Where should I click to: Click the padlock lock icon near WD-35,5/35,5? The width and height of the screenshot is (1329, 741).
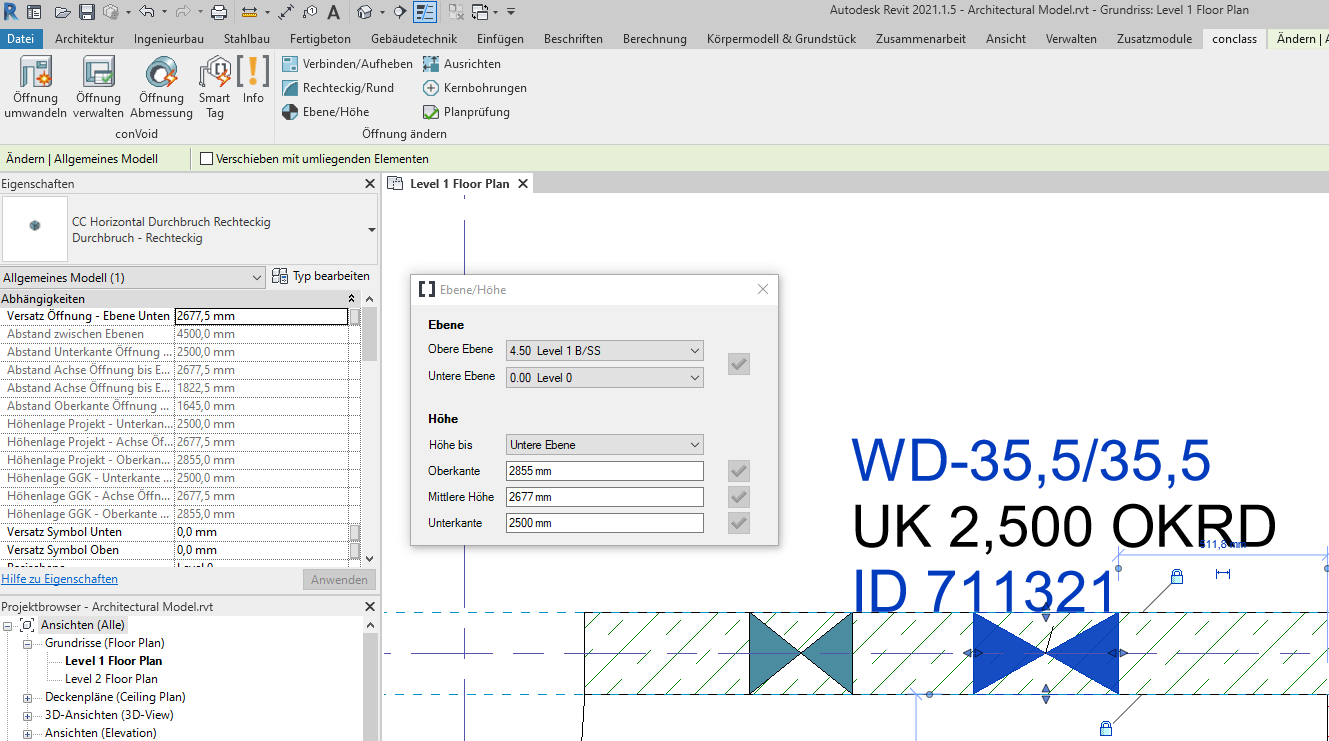click(1175, 576)
